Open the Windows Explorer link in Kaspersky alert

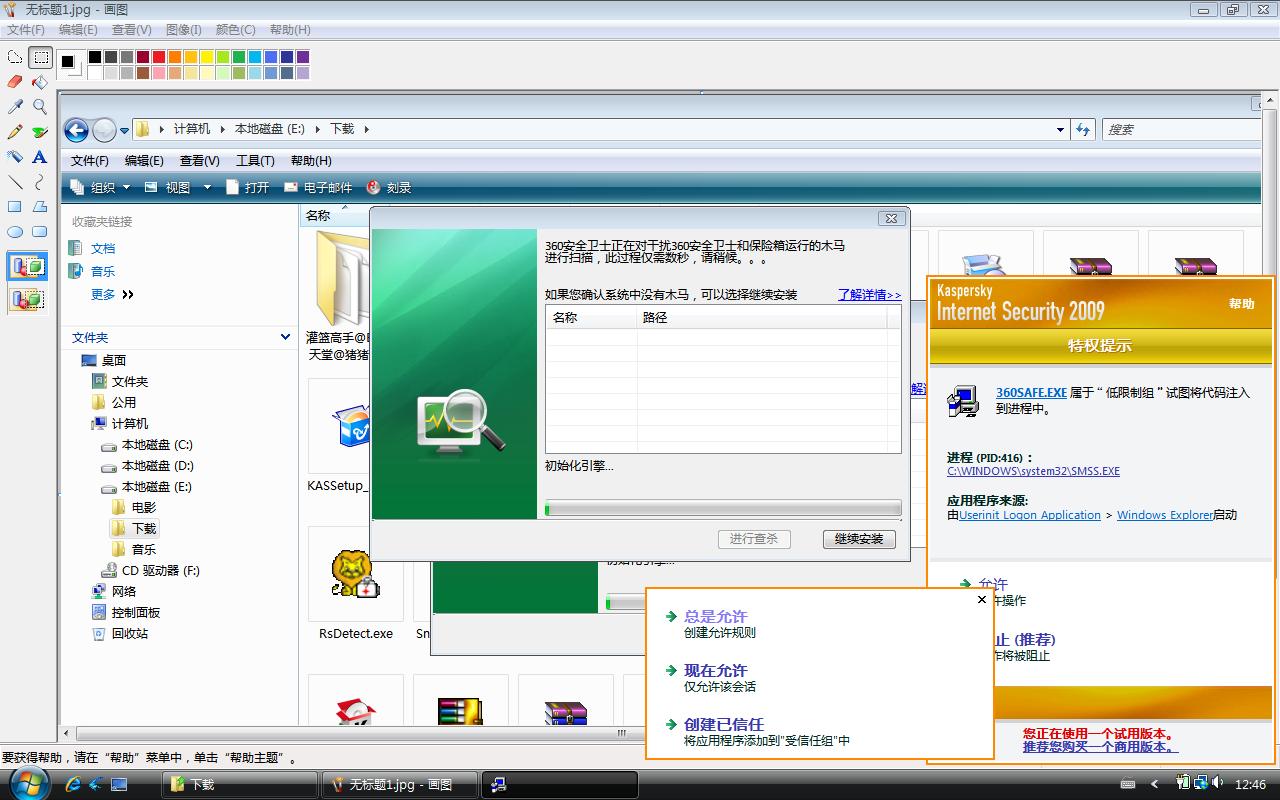(x=1165, y=515)
